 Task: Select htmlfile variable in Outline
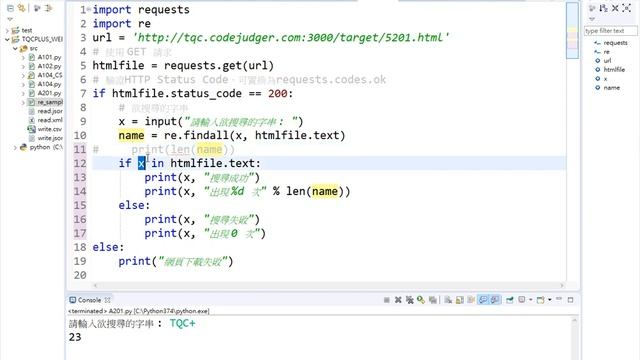614,70
